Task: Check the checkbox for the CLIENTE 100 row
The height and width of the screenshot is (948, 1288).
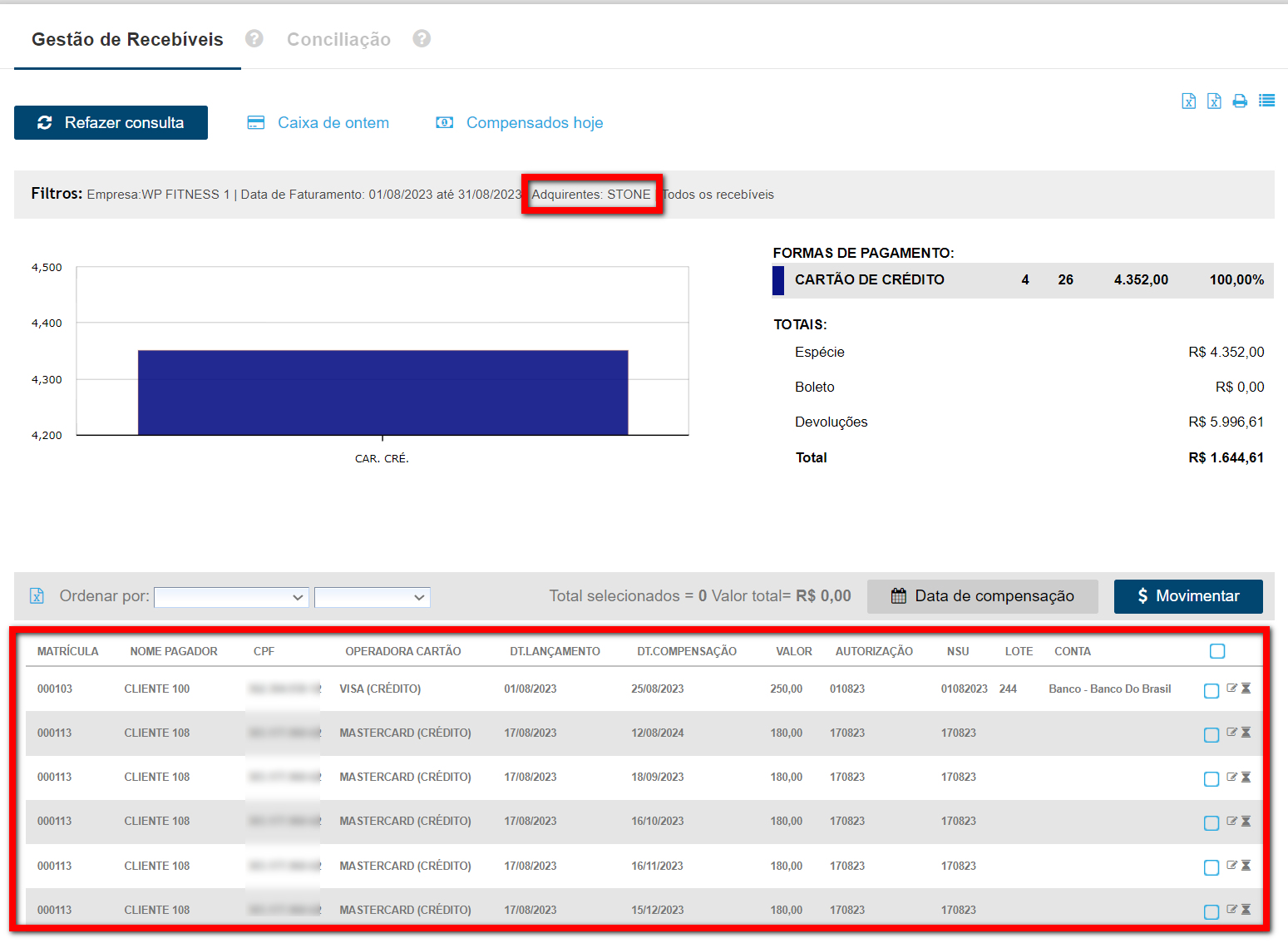Action: click(1212, 691)
